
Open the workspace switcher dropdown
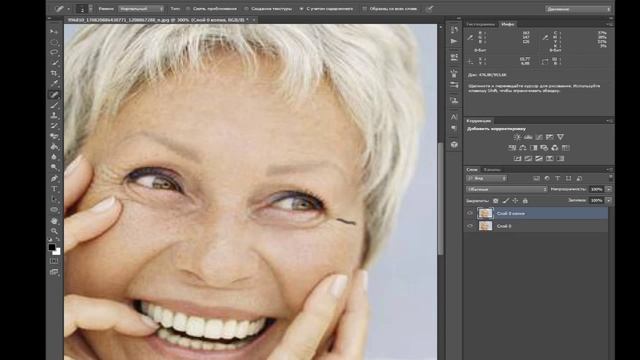[578, 9]
